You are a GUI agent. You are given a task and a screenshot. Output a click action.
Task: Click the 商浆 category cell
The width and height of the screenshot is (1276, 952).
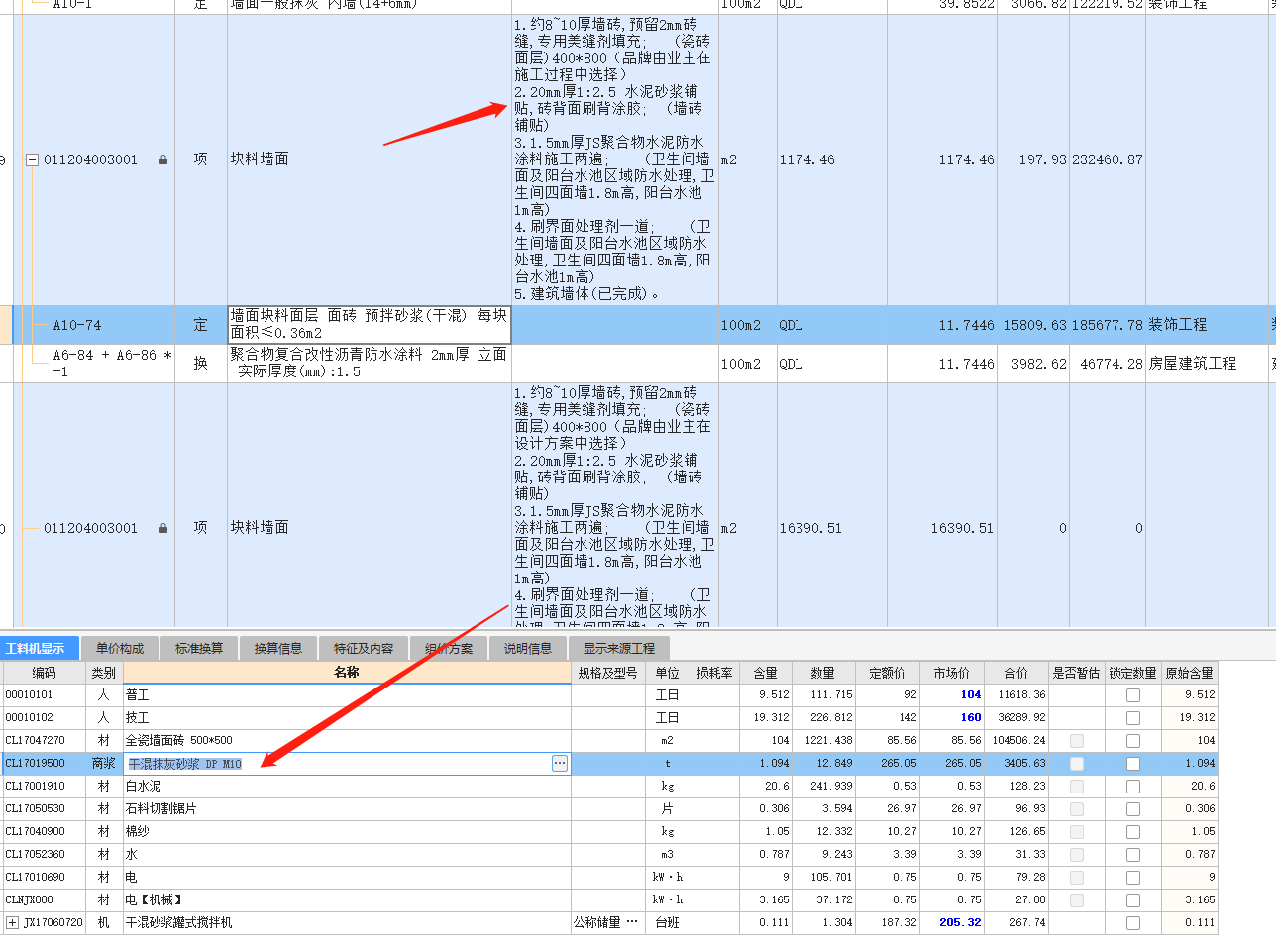pyautogui.click(x=104, y=764)
